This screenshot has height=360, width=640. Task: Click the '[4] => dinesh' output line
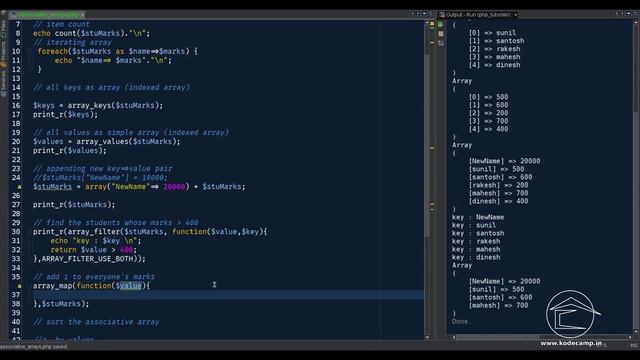494,65
